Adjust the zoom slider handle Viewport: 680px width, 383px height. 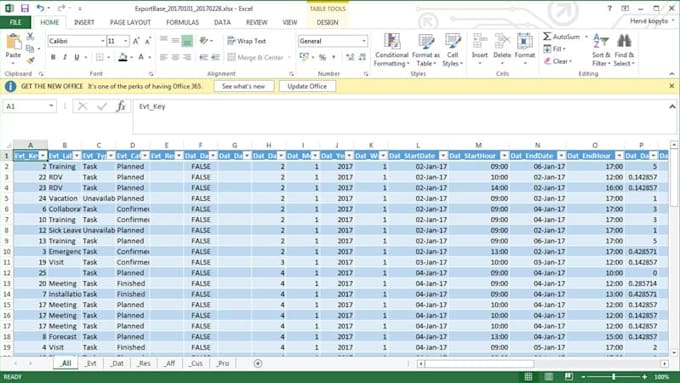click(613, 376)
